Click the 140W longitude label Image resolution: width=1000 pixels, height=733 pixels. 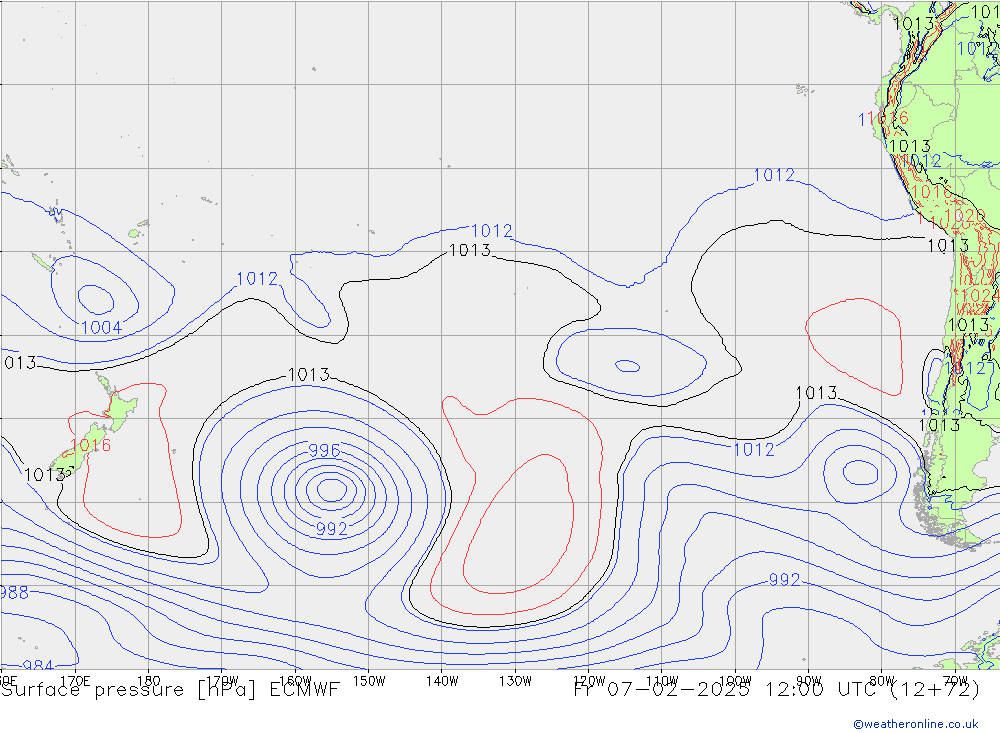pos(442,681)
